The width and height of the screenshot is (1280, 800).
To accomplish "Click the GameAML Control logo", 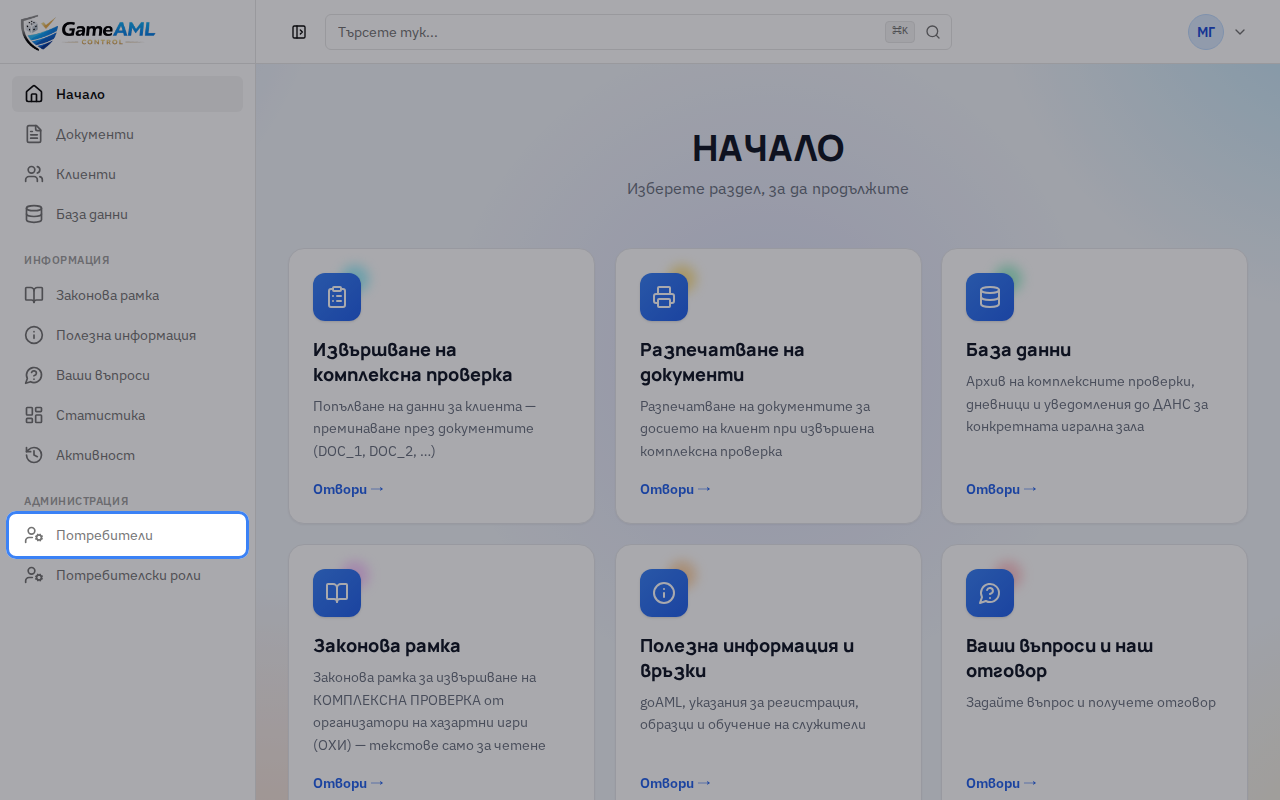I will click(x=88, y=32).
